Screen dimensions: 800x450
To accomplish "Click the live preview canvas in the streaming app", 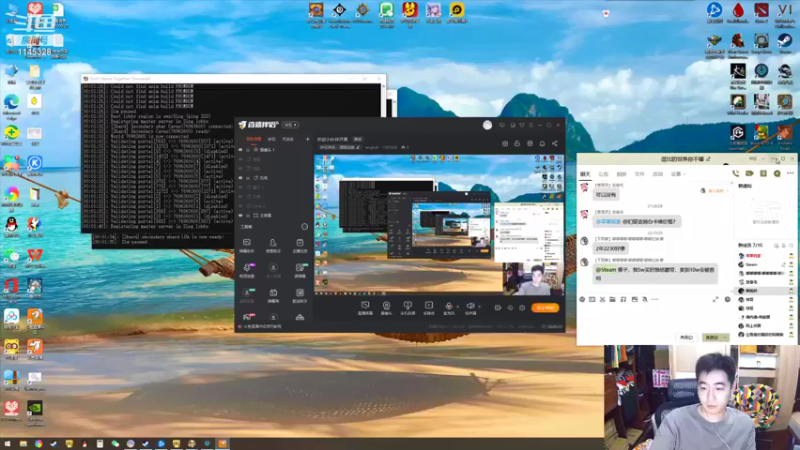I will 439,225.
